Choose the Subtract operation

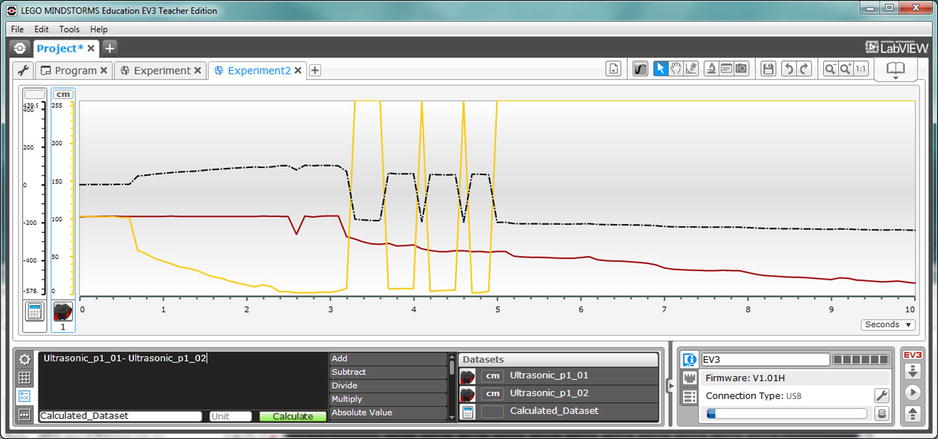tap(388, 372)
